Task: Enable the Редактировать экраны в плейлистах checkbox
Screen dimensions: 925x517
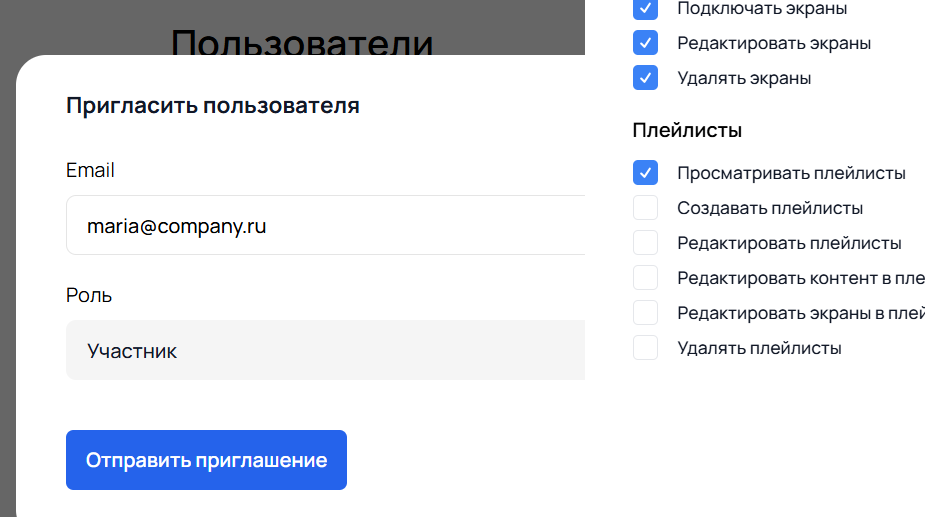Action: [x=646, y=313]
